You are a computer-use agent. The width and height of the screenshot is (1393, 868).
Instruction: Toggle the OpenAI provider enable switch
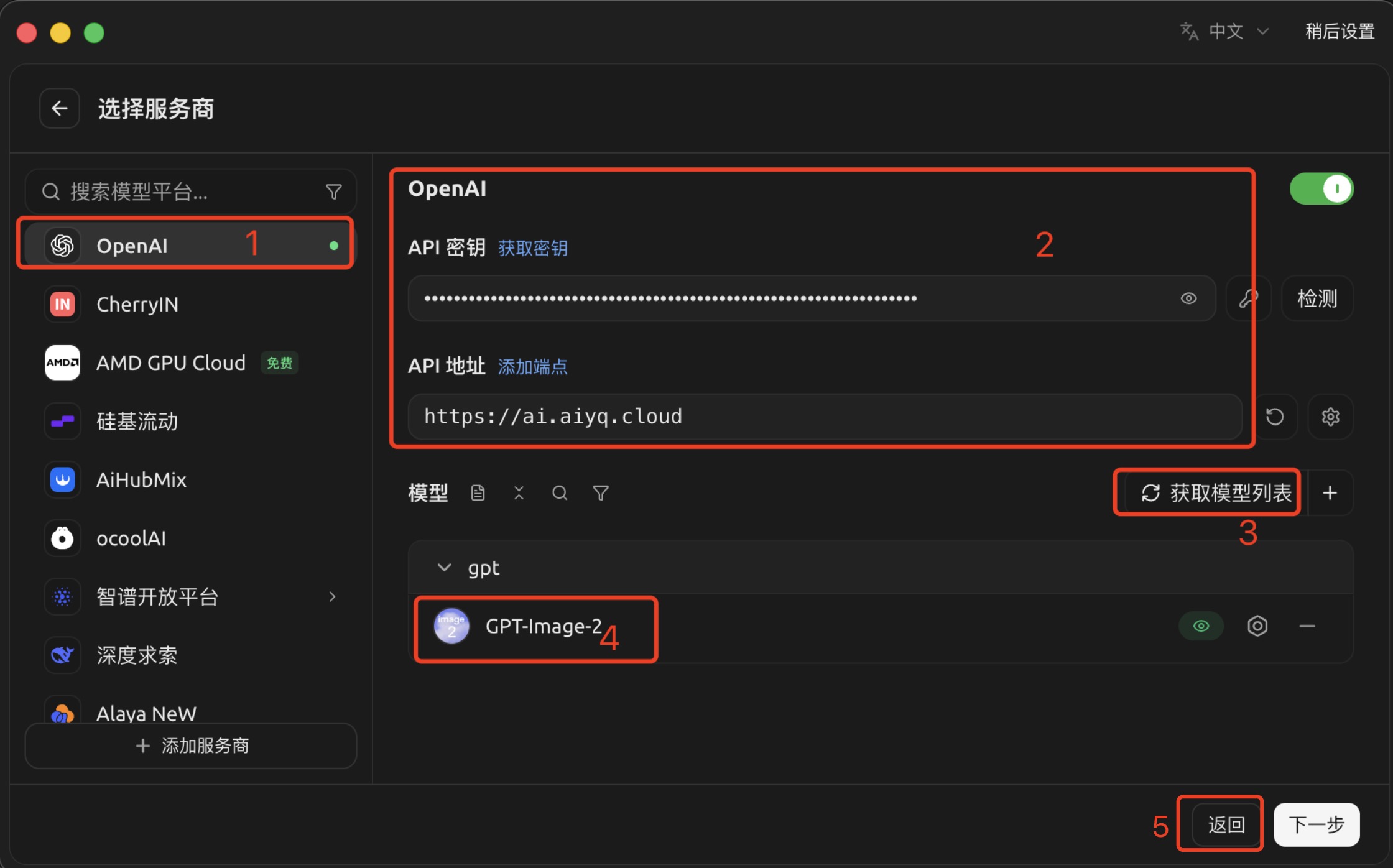(1321, 189)
